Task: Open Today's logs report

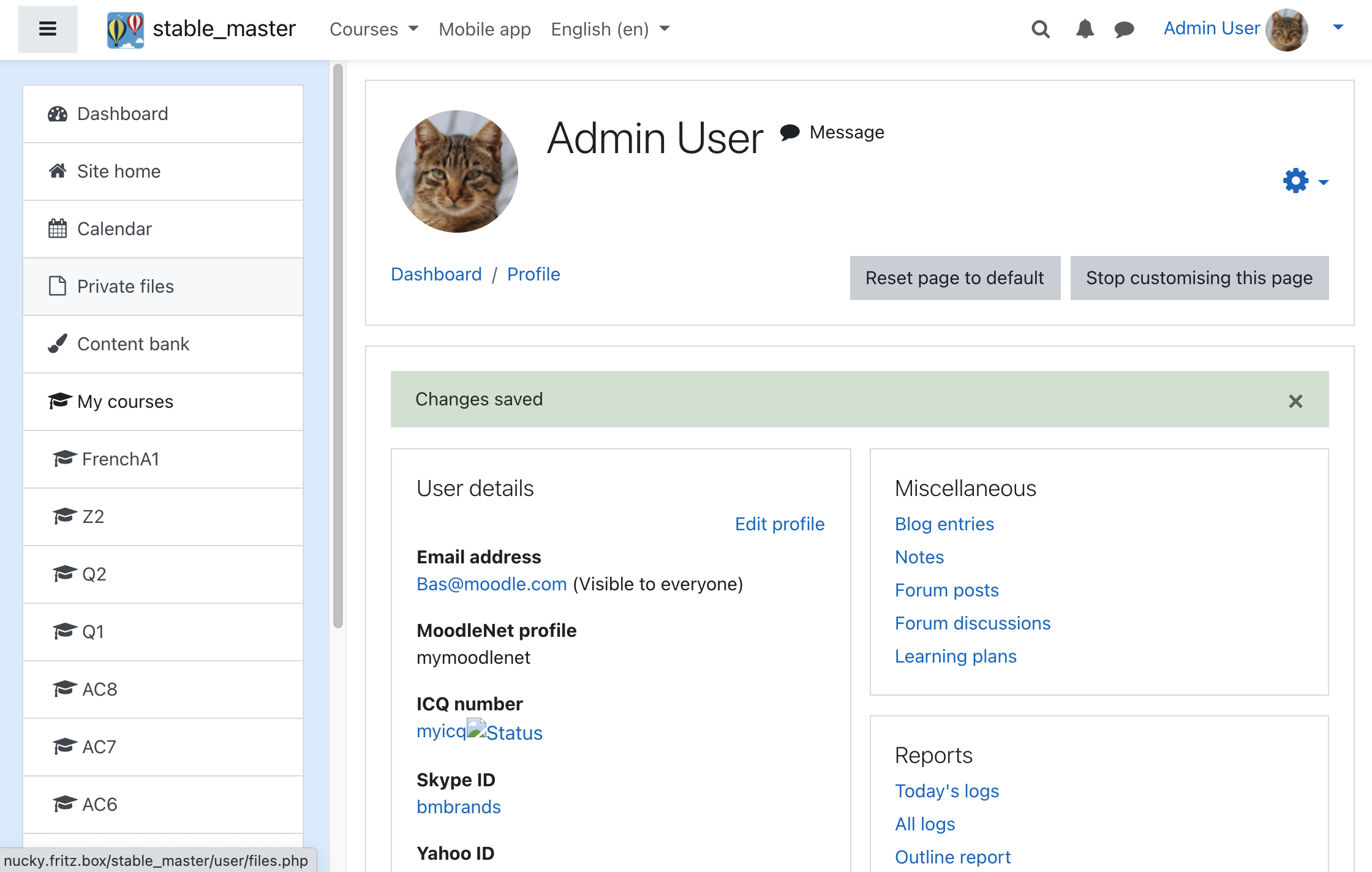Action: [x=947, y=791]
